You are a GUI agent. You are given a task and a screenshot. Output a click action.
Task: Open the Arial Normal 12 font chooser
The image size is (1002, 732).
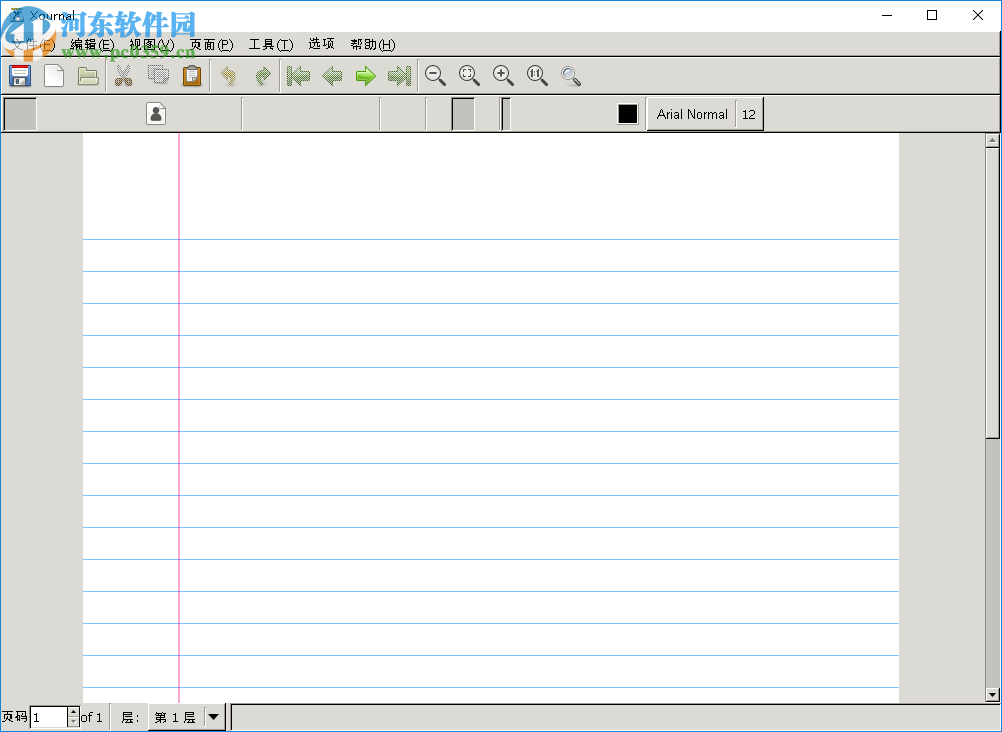tap(705, 114)
